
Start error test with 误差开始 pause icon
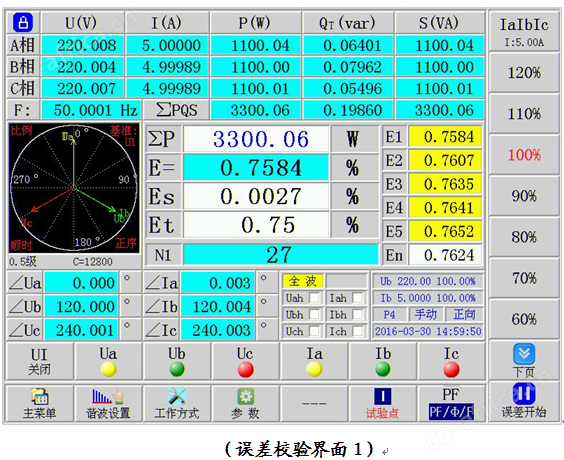click(524, 392)
